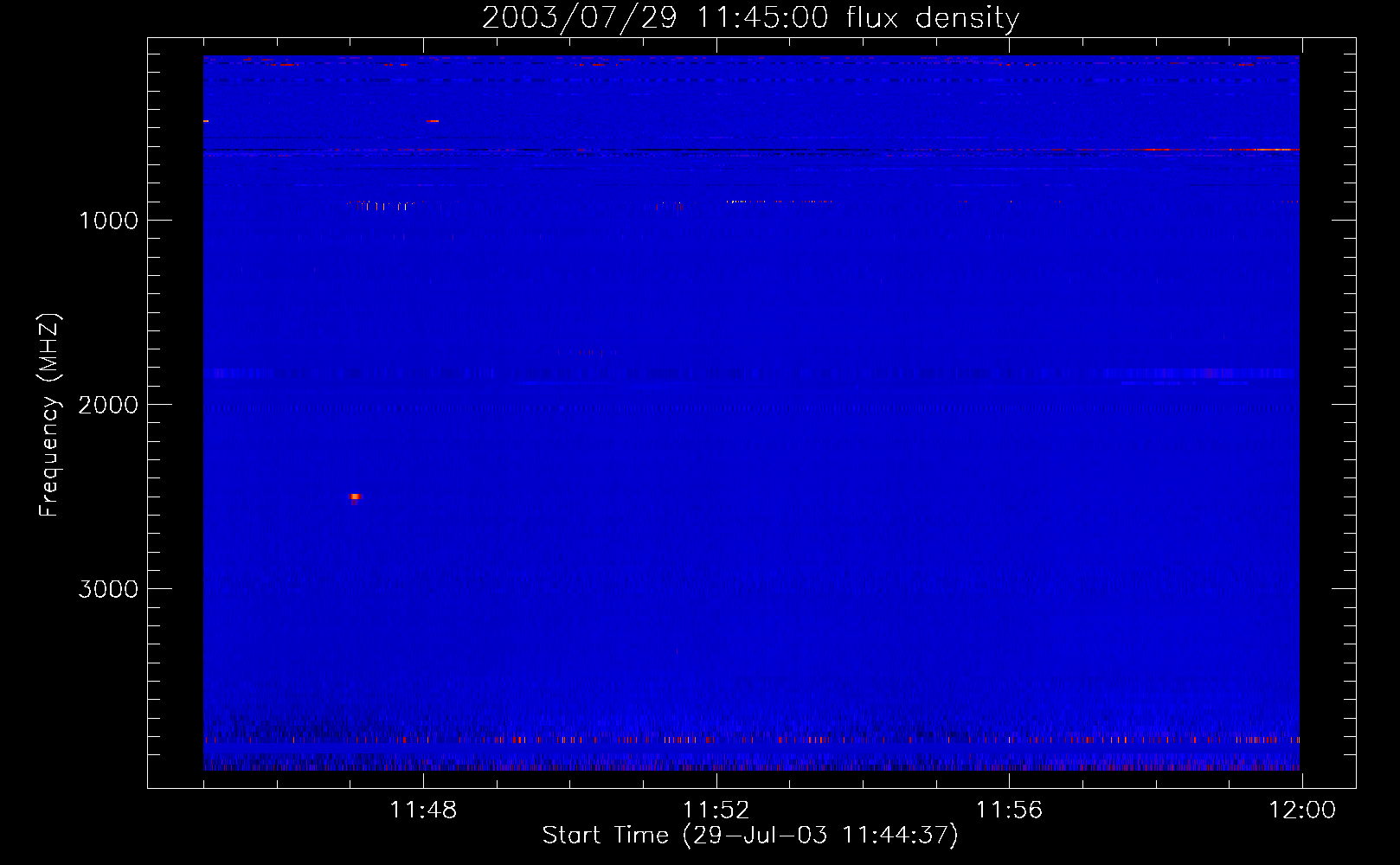Click the 'Frequency (MHZ)' axis label
The width and height of the screenshot is (1400, 865).
[50, 415]
